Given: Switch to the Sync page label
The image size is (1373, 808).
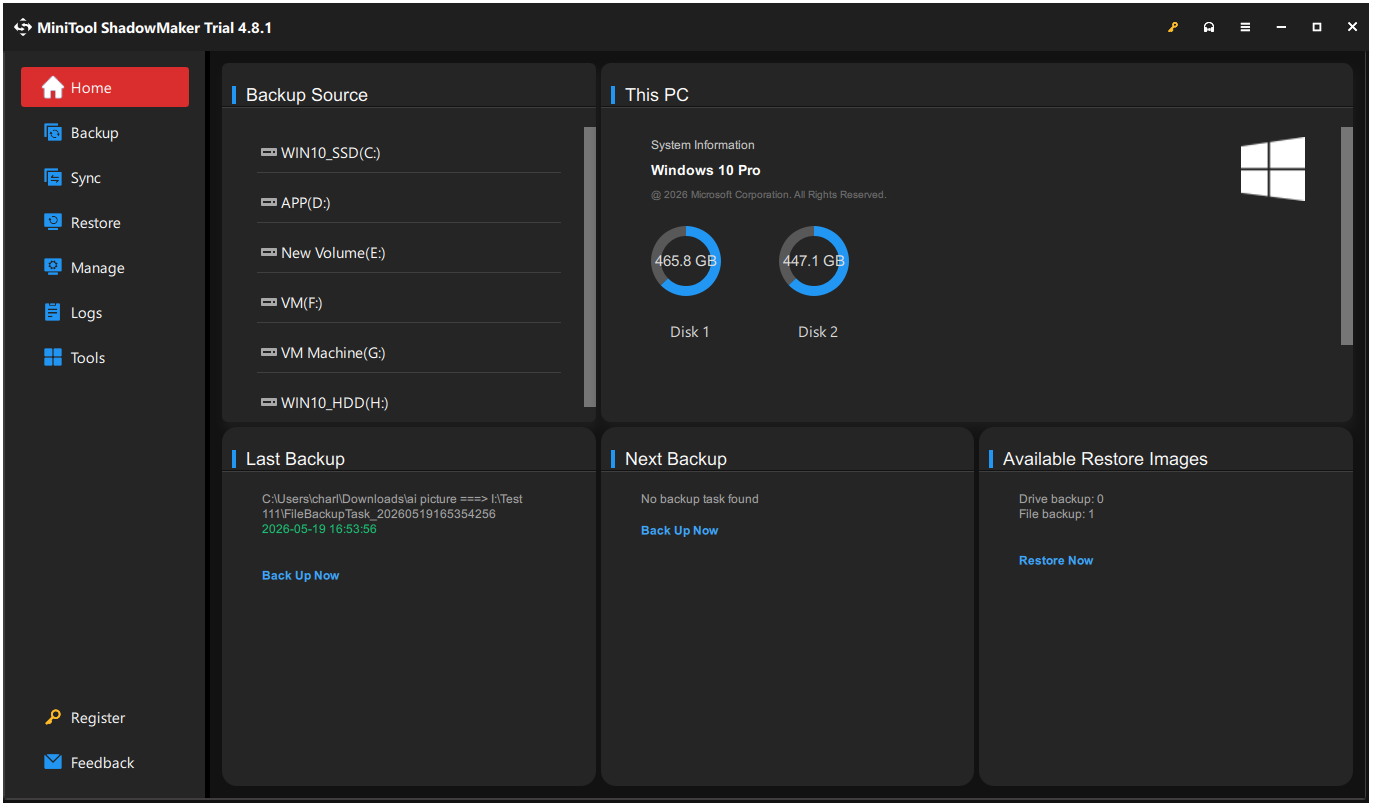Looking at the screenshot, I should pos(86,178).
